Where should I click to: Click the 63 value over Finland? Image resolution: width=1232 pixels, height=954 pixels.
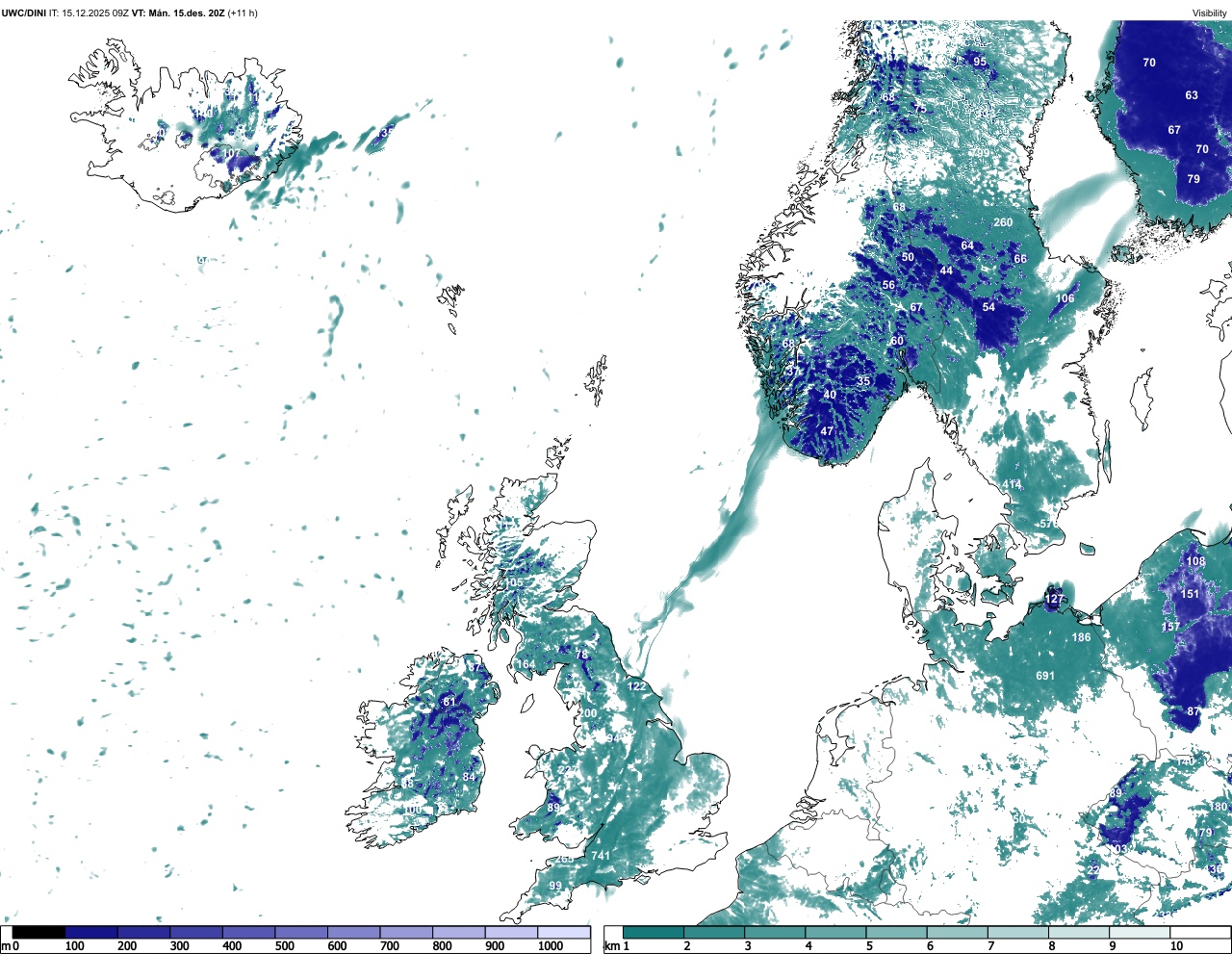(1192, 95)
